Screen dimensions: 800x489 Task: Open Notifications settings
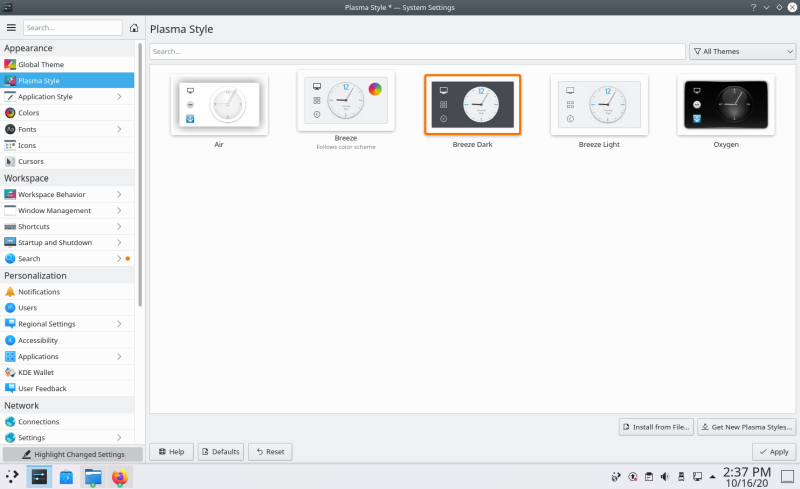coord(38,292)
